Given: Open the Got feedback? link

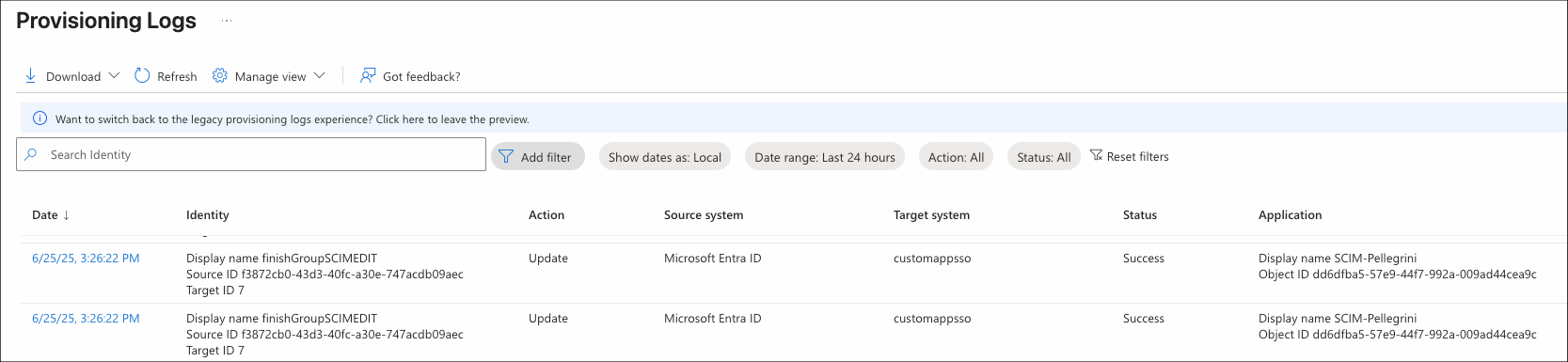Looking at the screenshot, I should (x=421, y=76).
